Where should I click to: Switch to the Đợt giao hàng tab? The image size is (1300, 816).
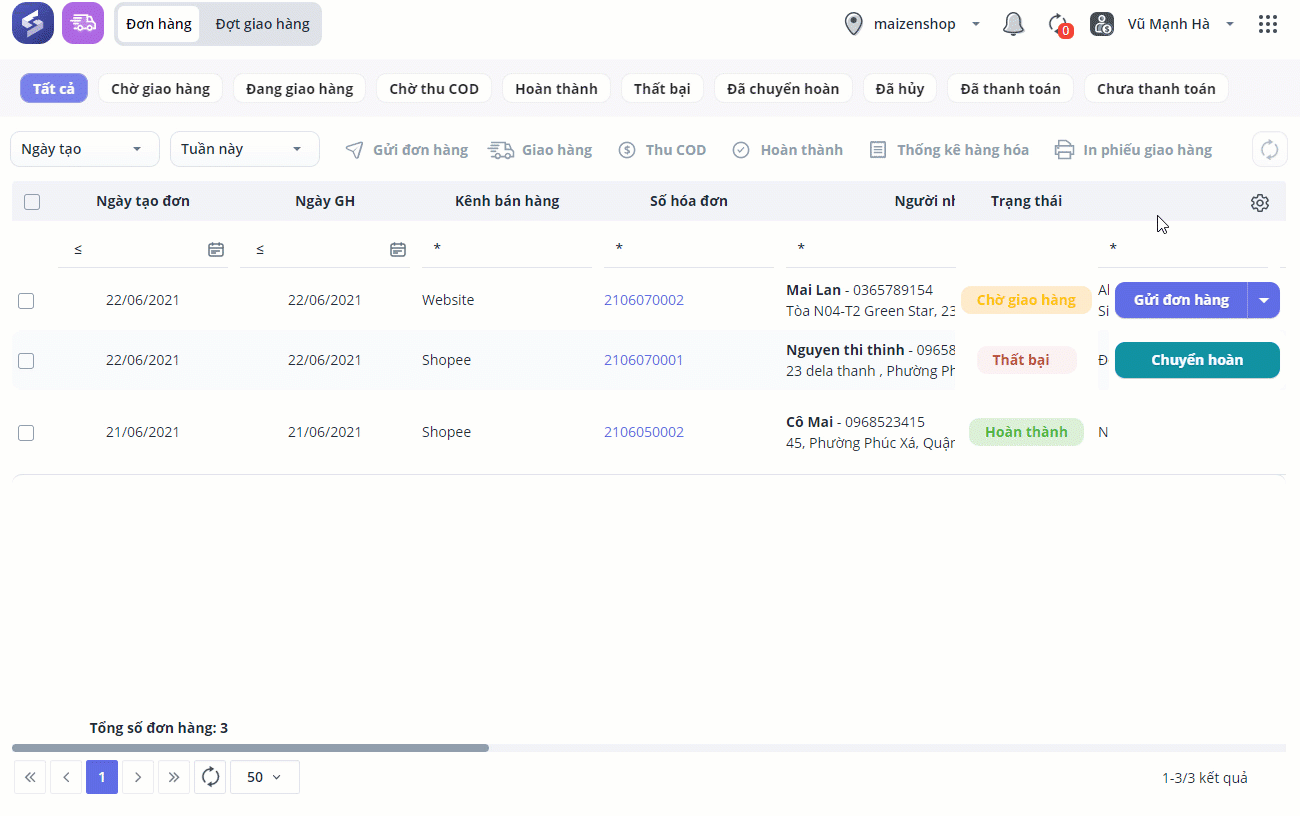point(262,24)
